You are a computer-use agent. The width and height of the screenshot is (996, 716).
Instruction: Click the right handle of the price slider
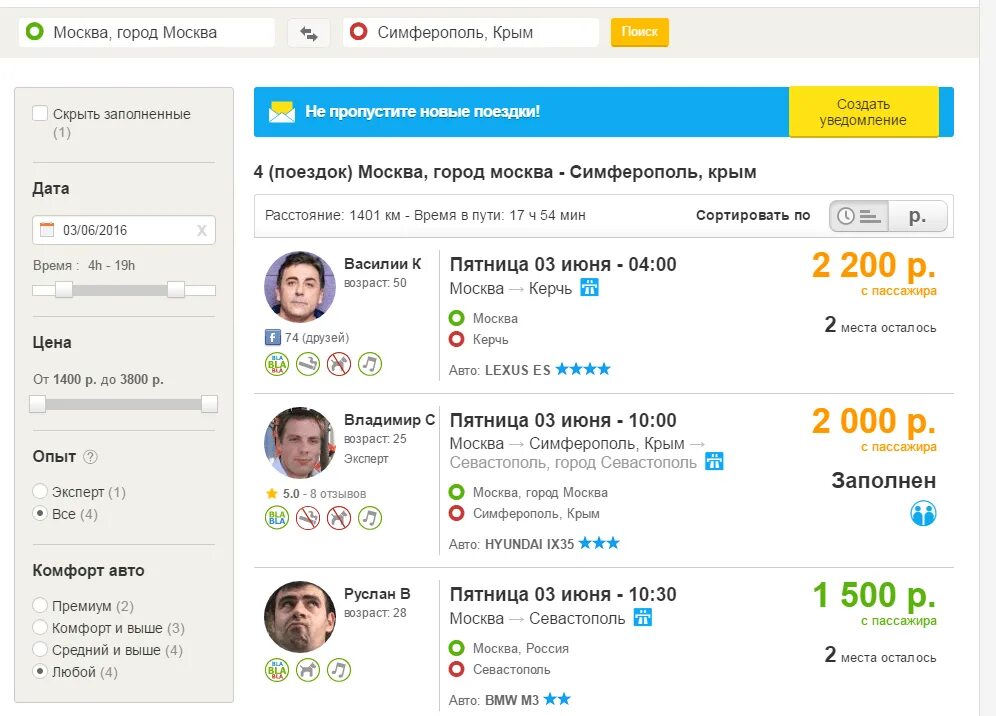pos(210,404)
